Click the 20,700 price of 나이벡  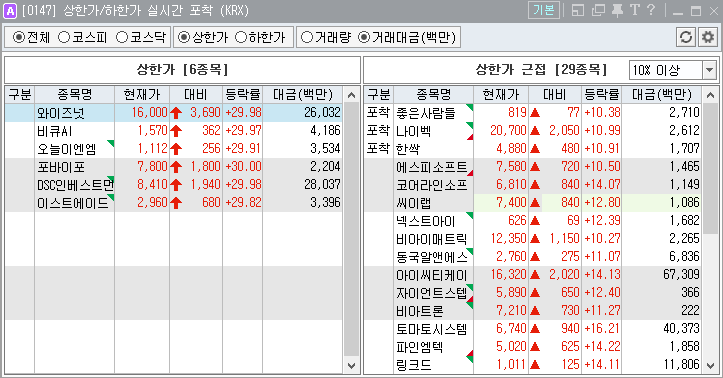point(508,130)
